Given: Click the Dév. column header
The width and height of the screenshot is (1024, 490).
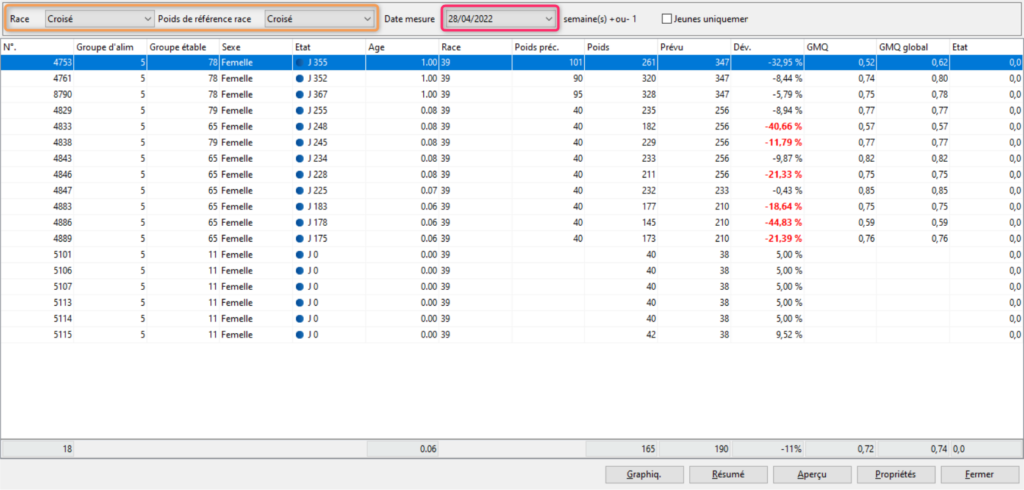Looking at the screenshot, I should click(766, 46).
